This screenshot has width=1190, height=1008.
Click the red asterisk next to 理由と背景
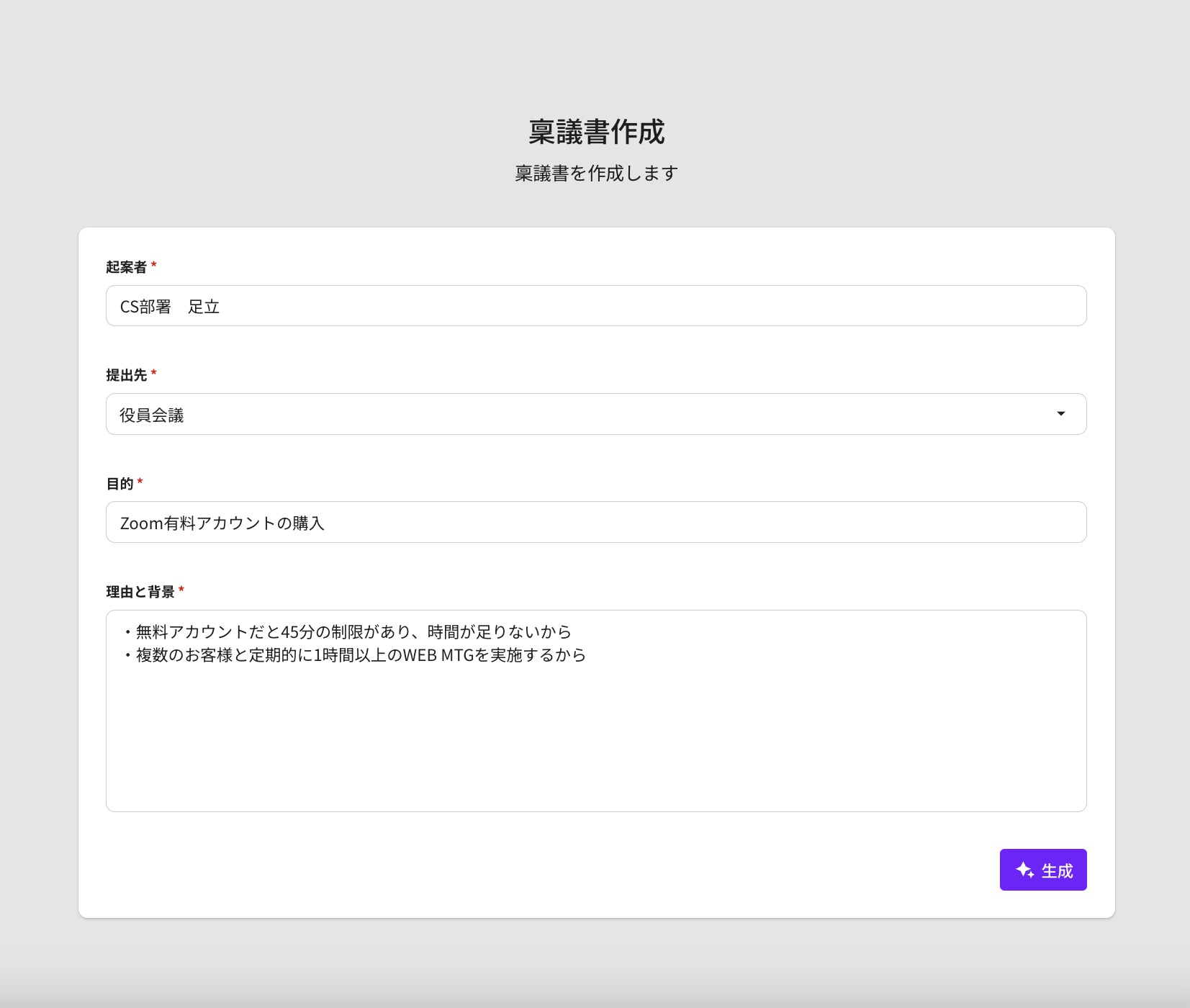click(x=181, y=590)
